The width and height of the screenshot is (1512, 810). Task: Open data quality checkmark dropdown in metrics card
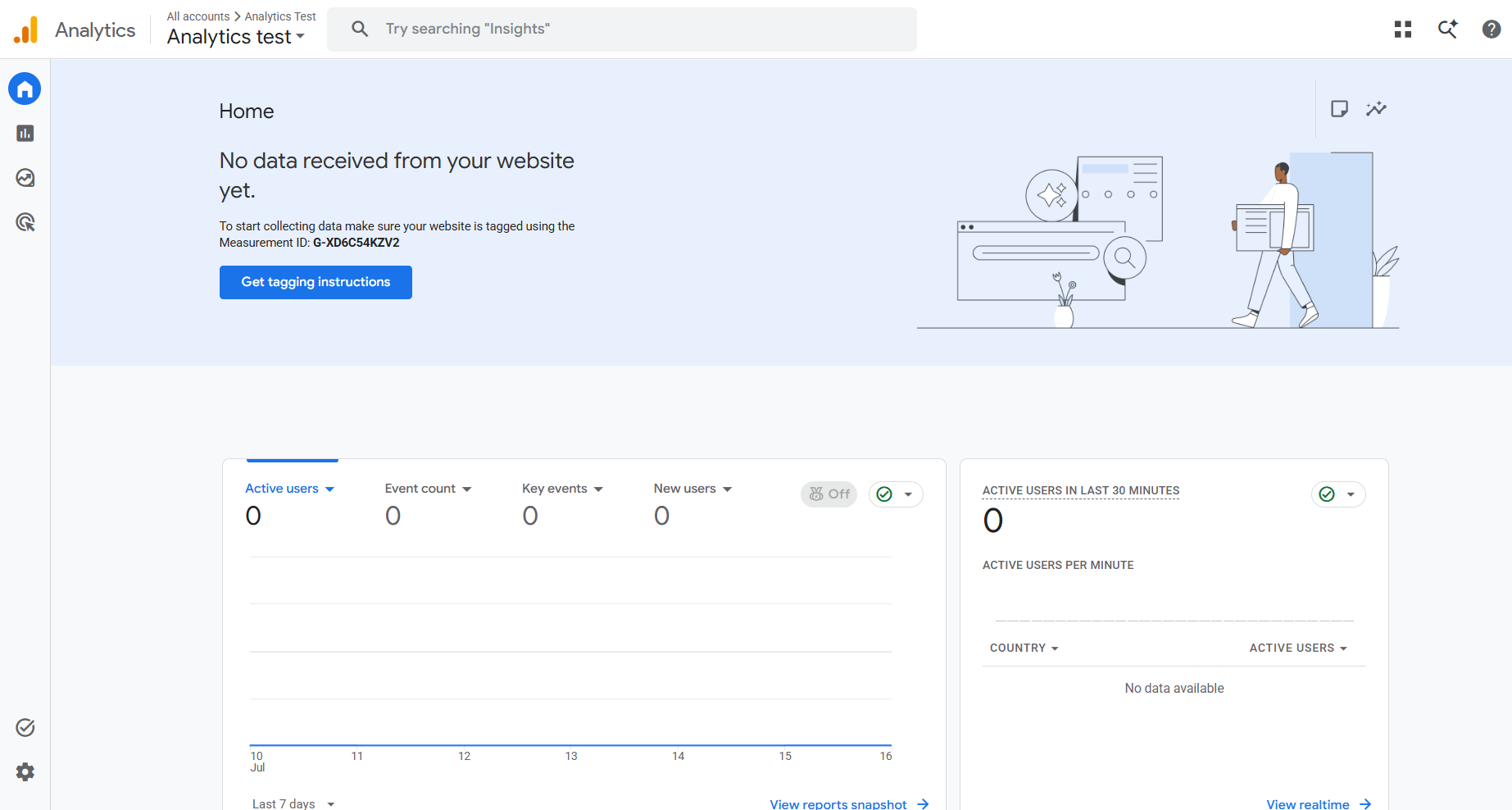tap(896, 494)
